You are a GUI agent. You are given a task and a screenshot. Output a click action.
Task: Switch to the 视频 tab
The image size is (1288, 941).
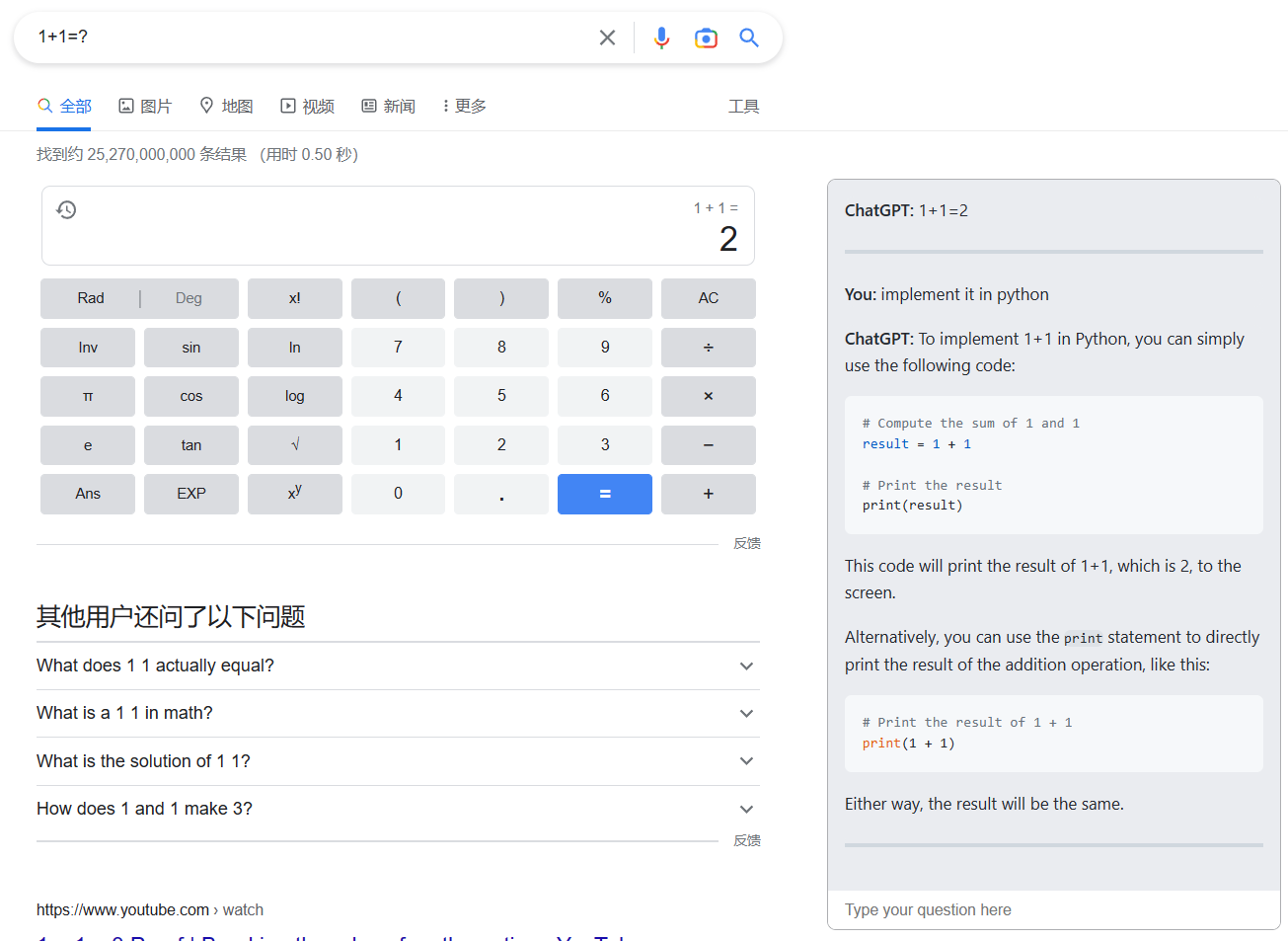[307, 106]
